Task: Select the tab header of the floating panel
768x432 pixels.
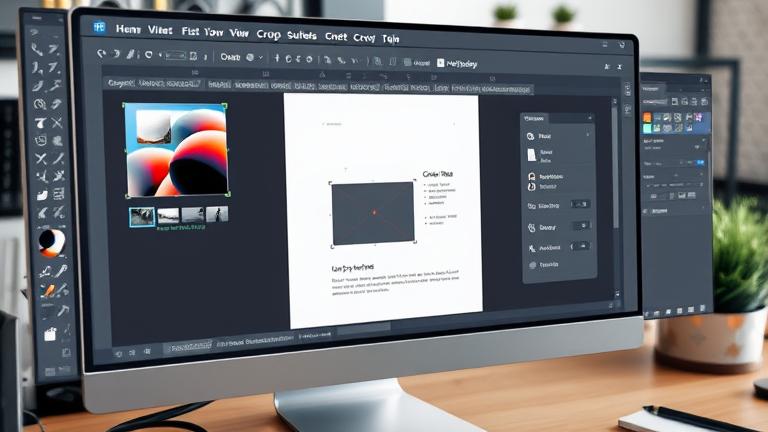Action: tap(534, 118)
